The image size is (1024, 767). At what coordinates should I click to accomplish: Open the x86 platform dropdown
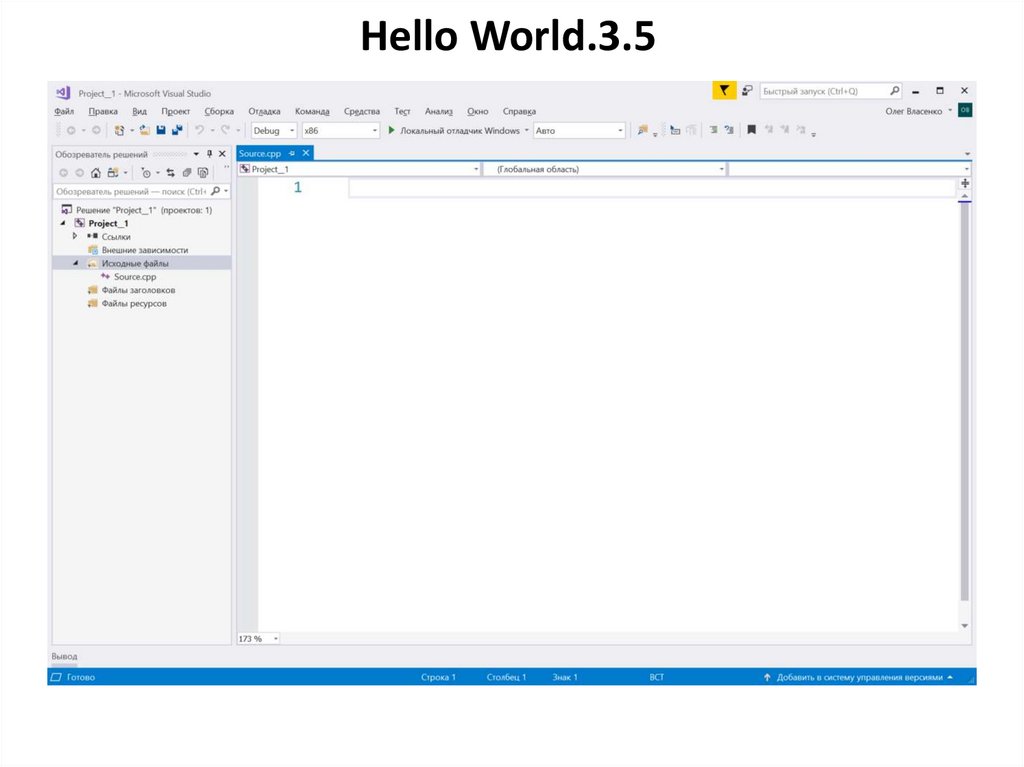tap(340, 131)
